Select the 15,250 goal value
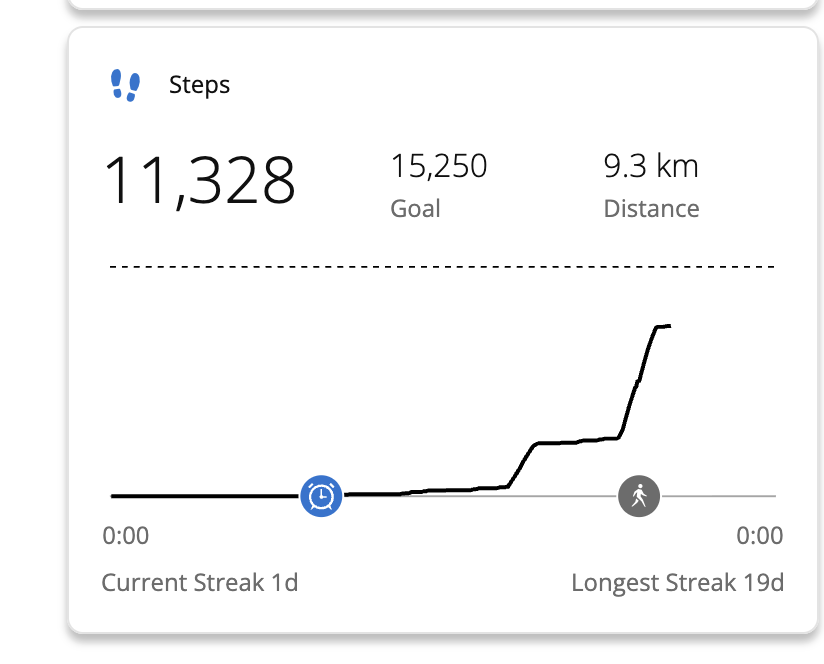824x664 pixels. [x=438, y=166]
